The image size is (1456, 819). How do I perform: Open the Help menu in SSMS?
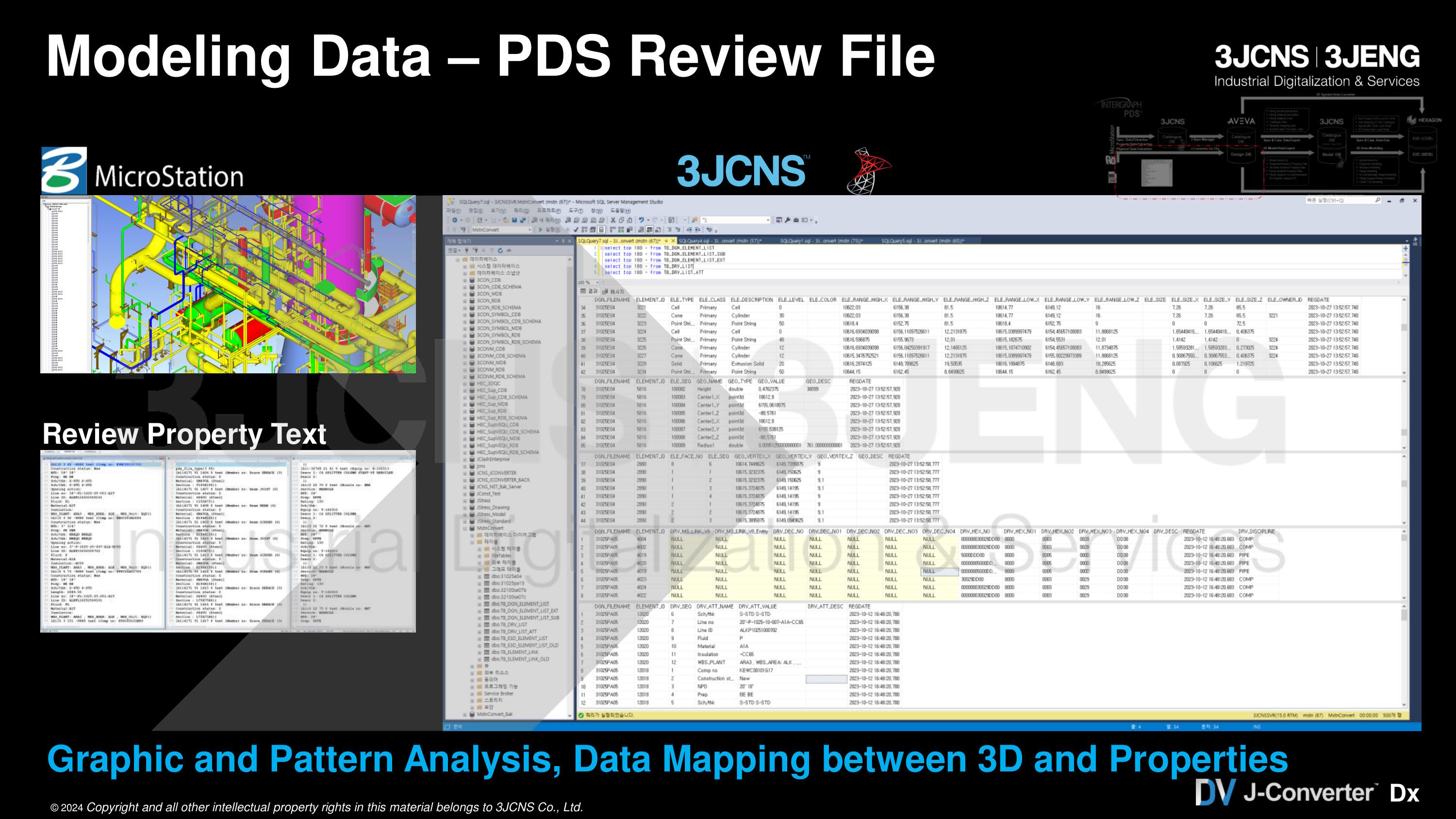621,211
